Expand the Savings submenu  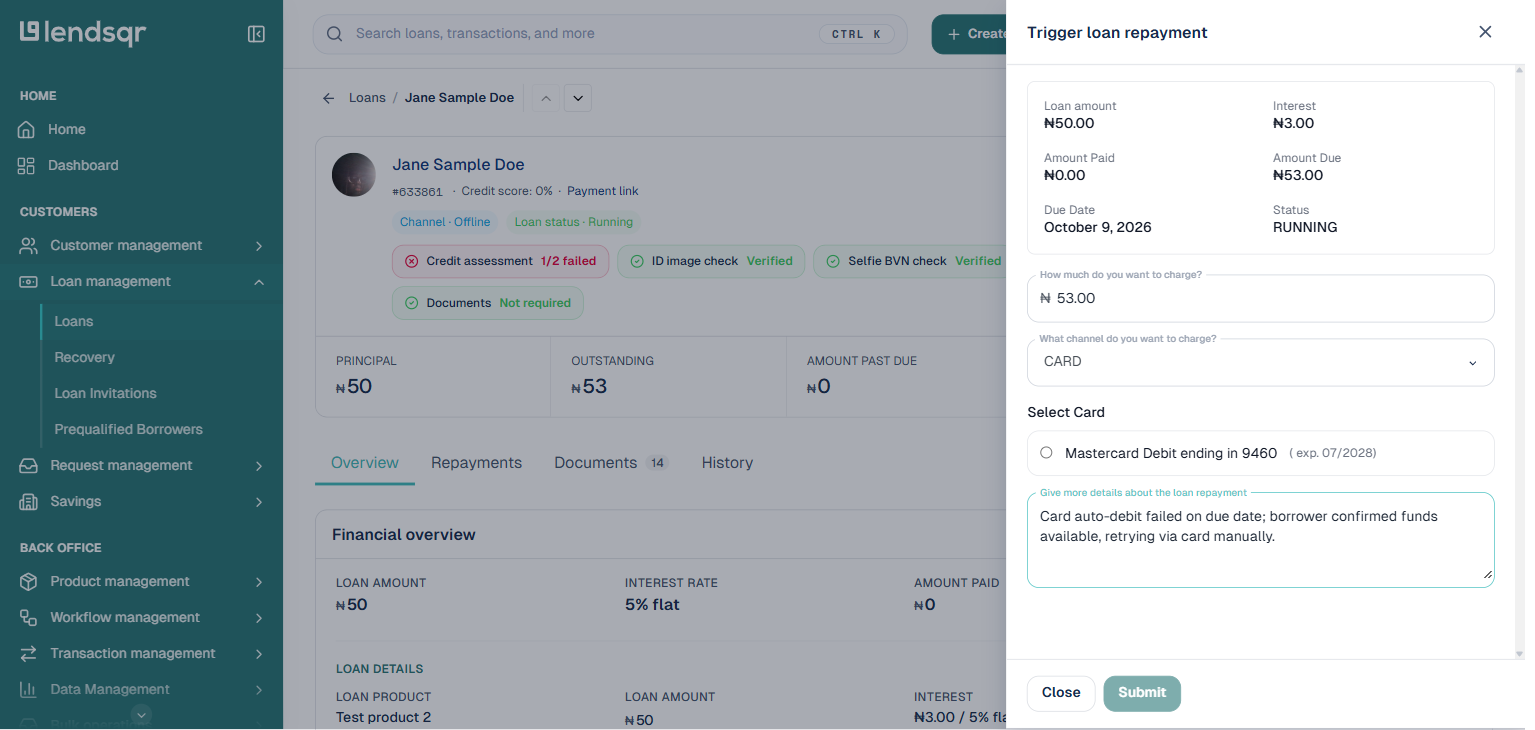click(x=259, y=502)
